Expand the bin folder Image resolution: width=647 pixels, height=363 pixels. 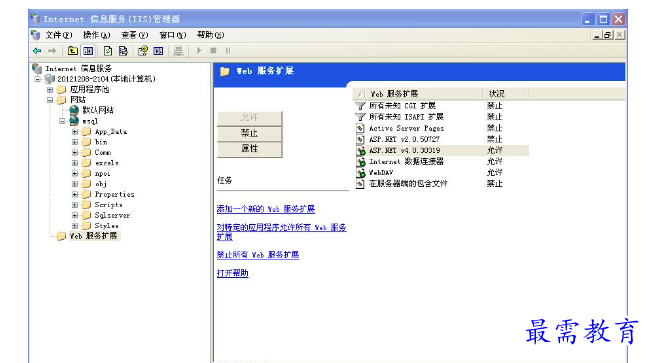[75, 142]
